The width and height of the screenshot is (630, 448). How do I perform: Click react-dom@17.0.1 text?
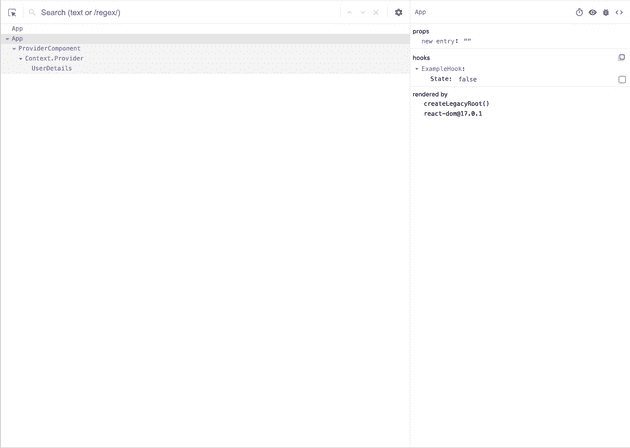(453, 114)
